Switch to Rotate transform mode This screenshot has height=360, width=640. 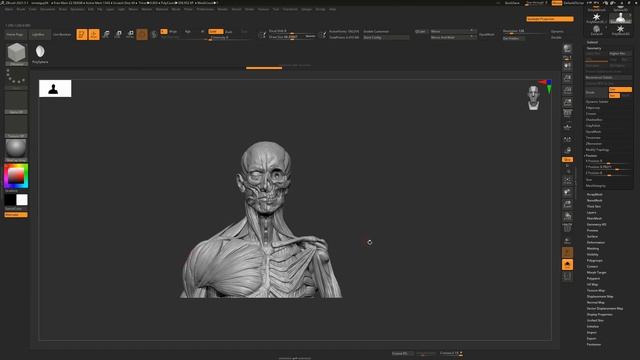130,34
